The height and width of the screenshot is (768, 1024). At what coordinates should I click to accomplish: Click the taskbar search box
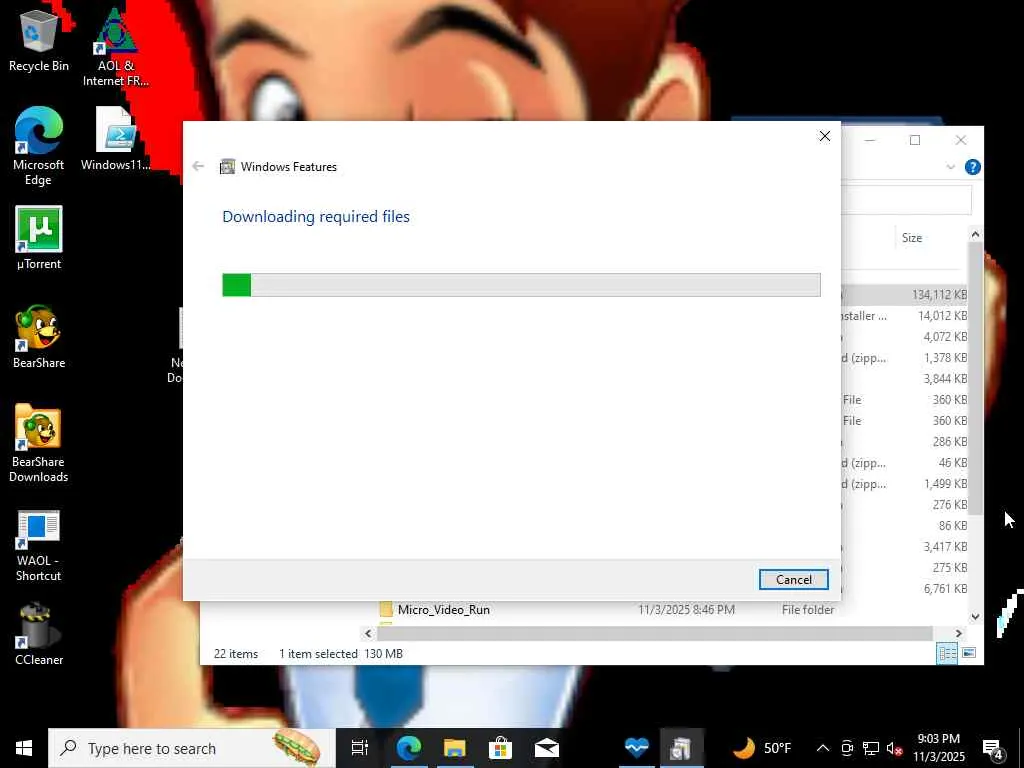pyautogui.click(x=191, y=748)
